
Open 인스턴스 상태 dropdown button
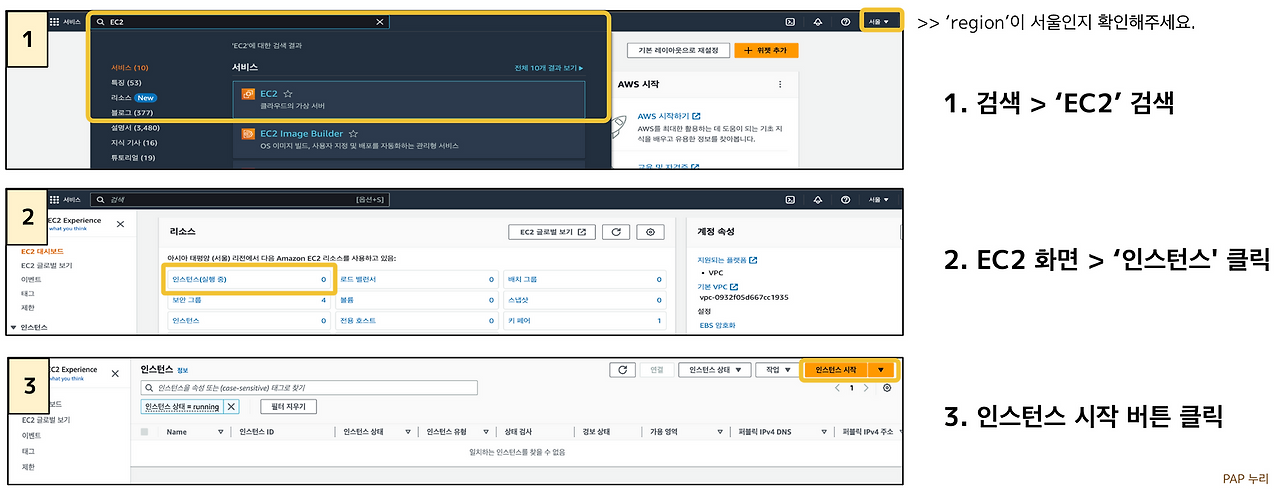pos(714,370)
